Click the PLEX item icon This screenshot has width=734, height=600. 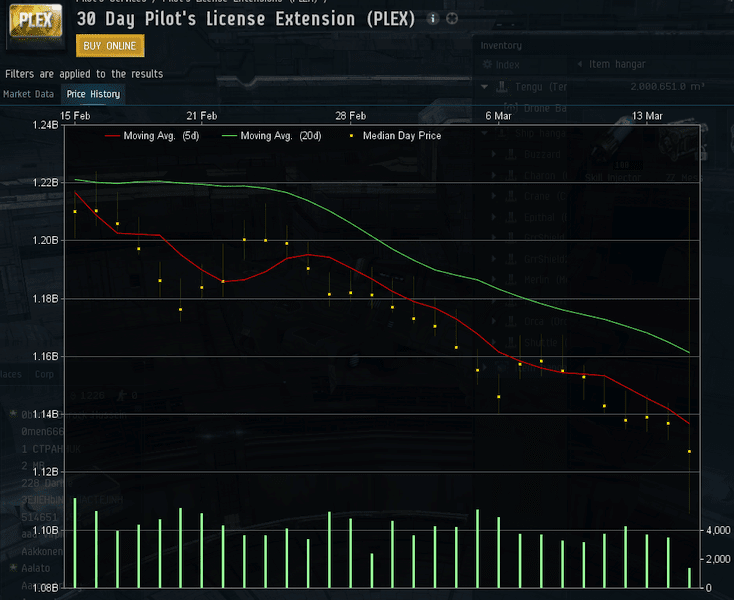[36, 22]
